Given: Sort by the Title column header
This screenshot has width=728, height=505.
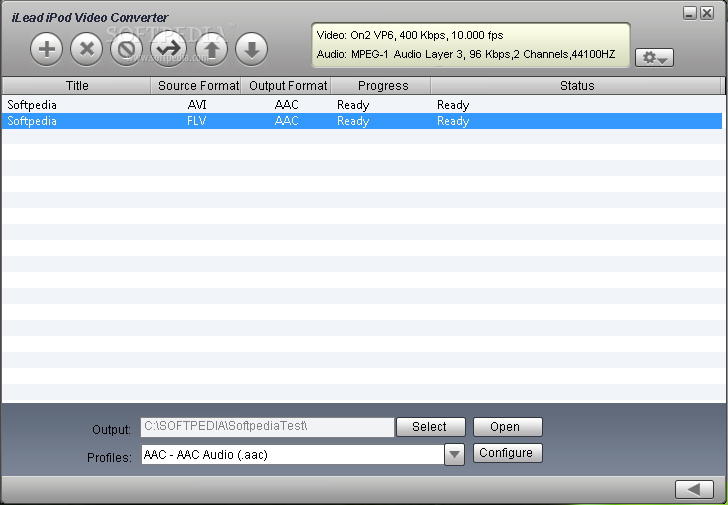Looking at the screenshot, I should (77, 86).
